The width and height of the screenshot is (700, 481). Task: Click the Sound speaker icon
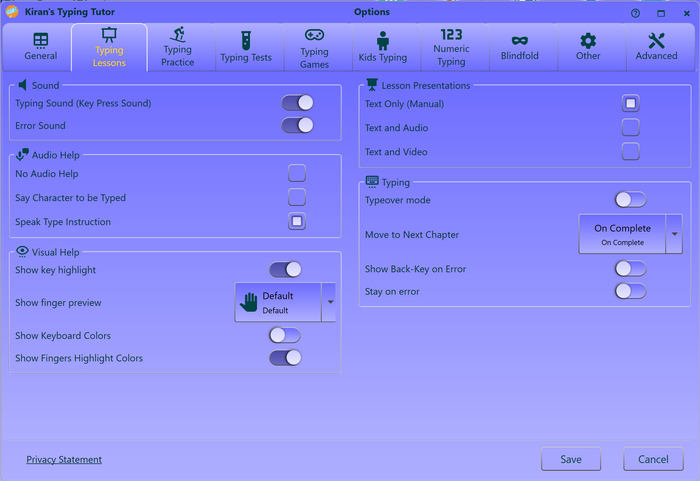point(23,85)
